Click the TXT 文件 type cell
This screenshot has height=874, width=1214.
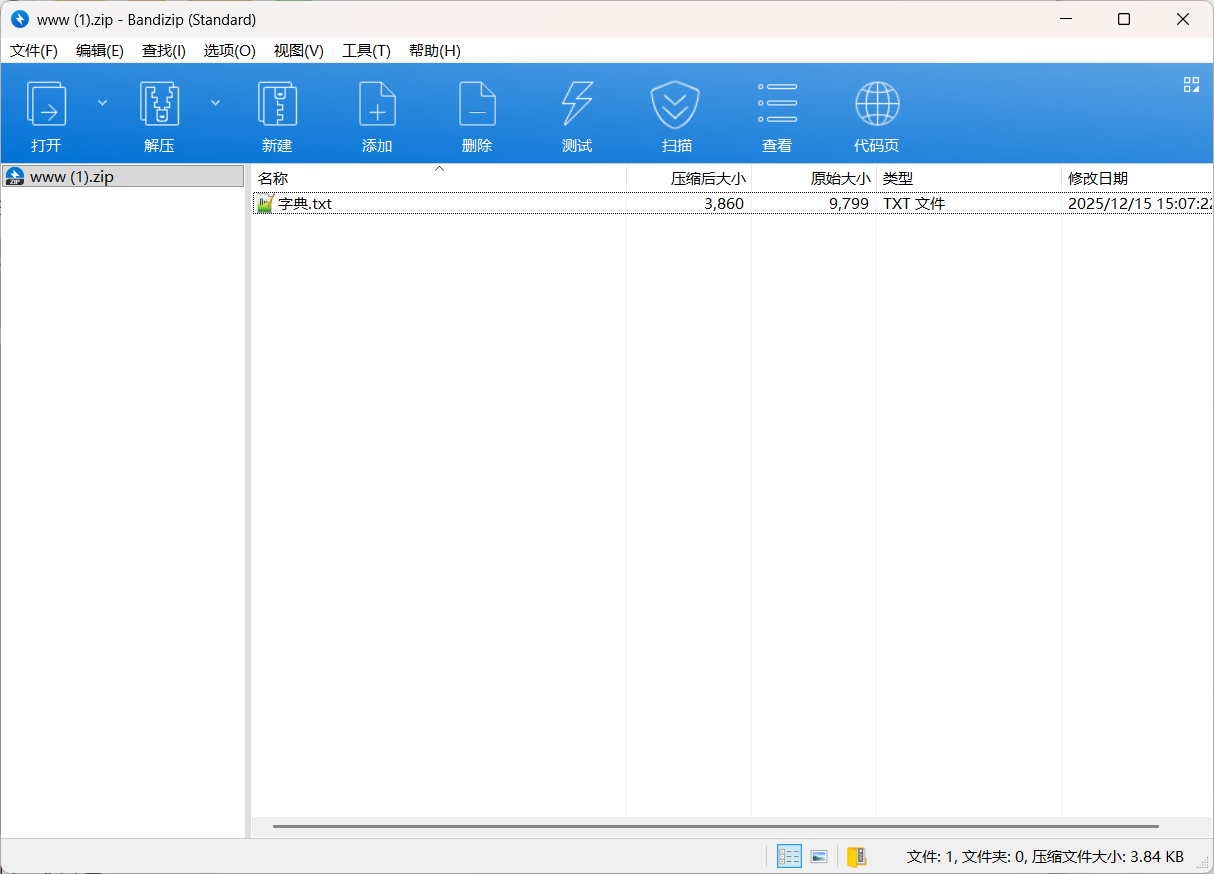[914, 204]
